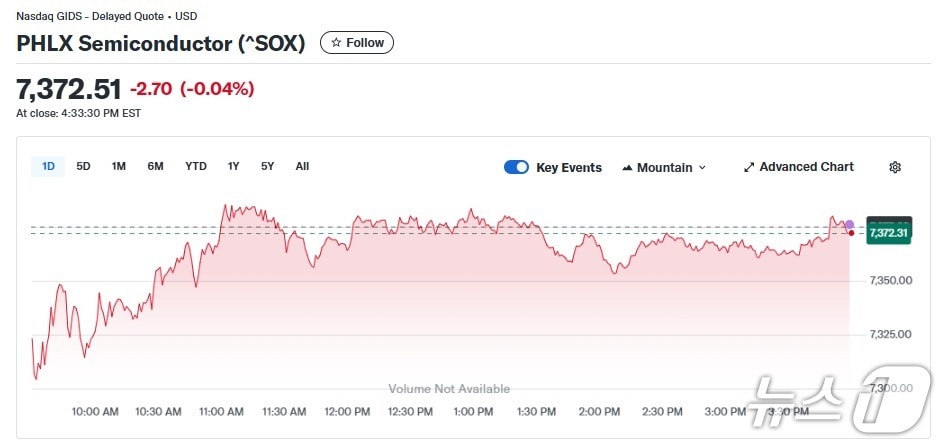Click the Advanced Chart expand icon
The image size is (945, 447).
click(749, 168)
